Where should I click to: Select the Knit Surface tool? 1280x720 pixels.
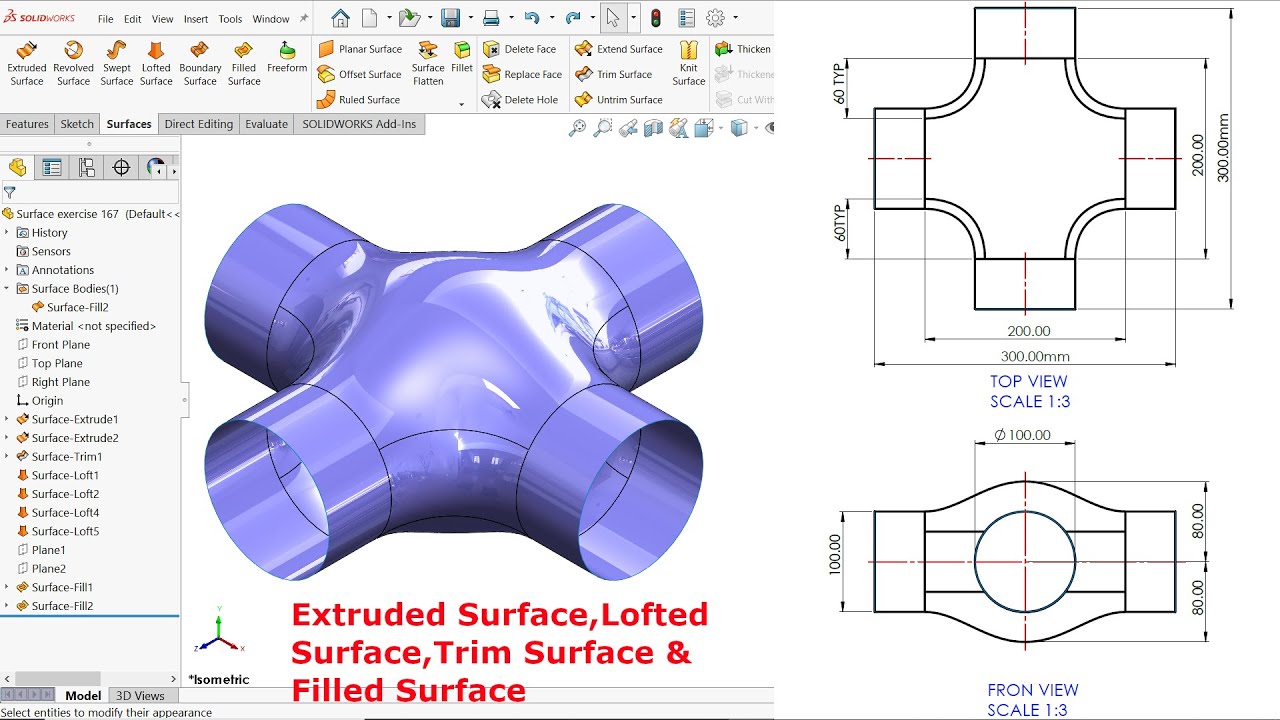(x=689, y=64)
